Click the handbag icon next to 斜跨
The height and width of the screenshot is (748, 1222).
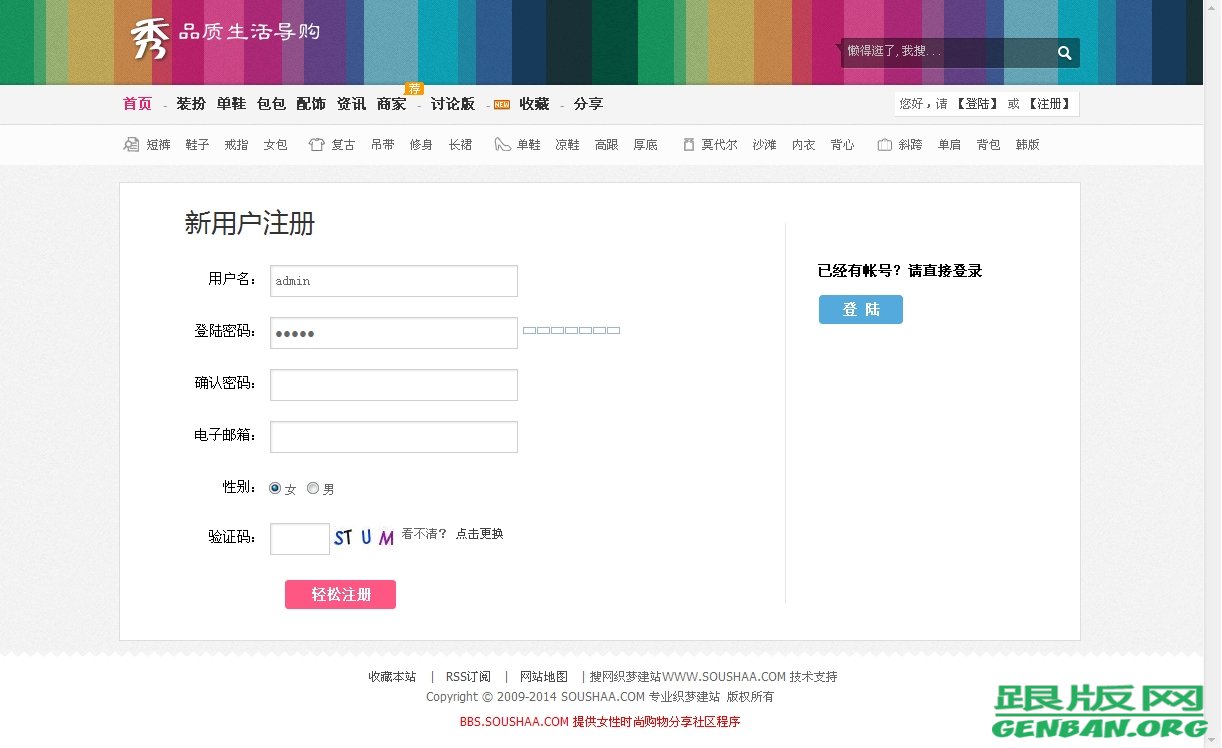883,144
